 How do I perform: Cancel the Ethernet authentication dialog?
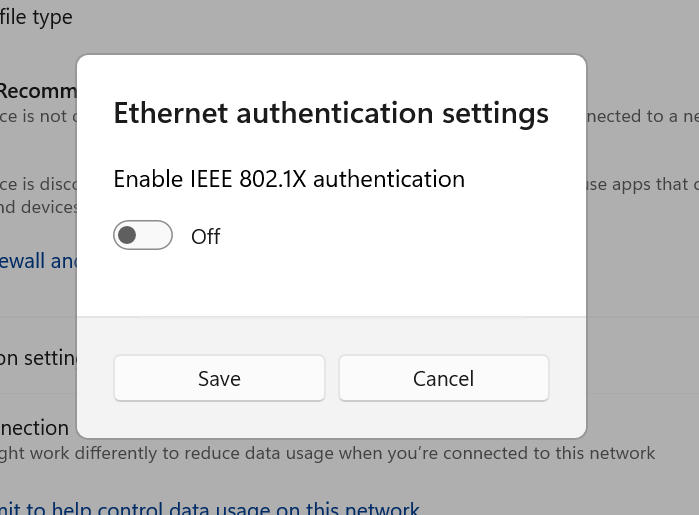point(443,379)
